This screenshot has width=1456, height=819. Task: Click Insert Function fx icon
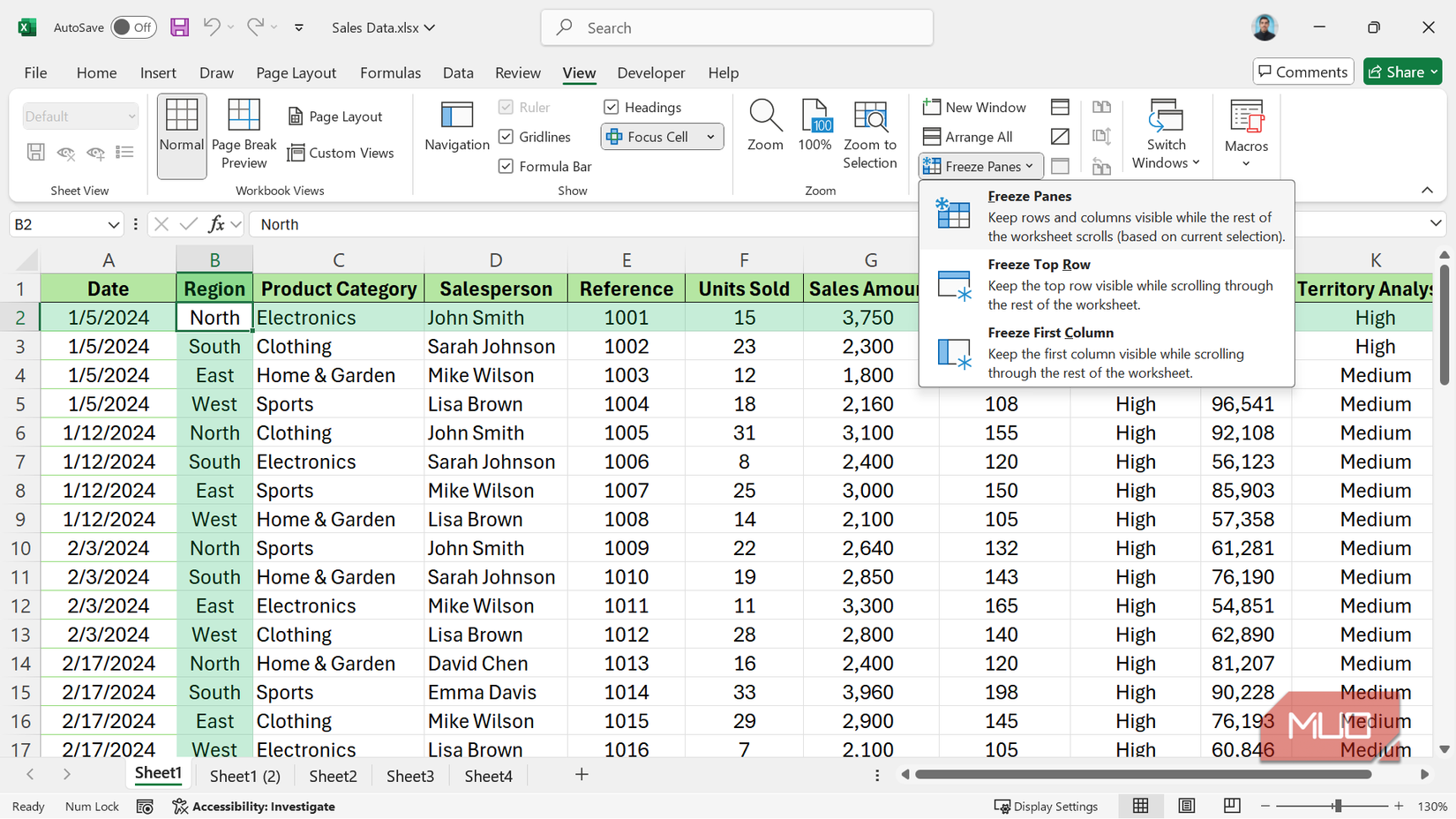216,224
